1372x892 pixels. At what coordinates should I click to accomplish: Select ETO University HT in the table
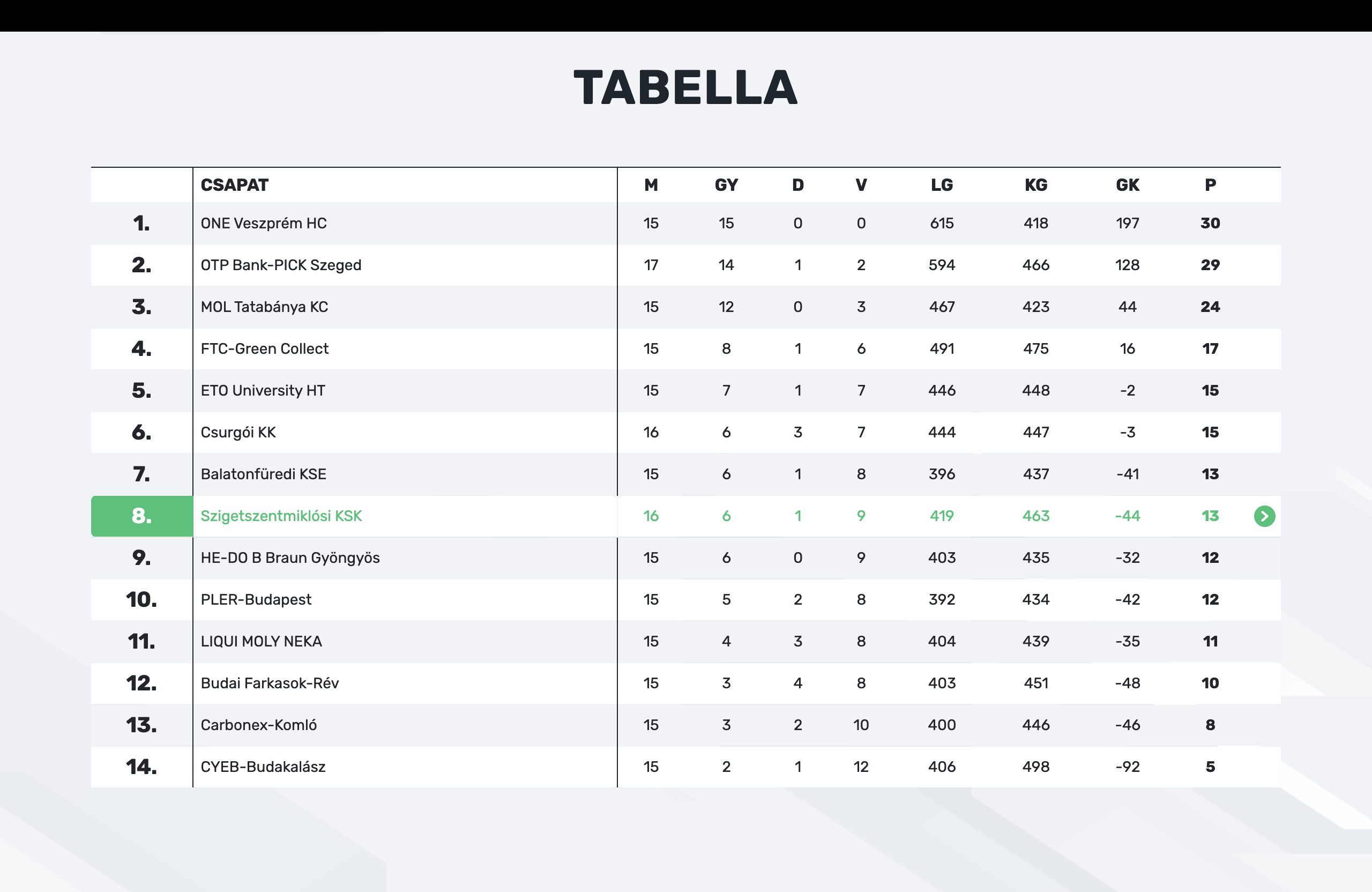point(262,390)
